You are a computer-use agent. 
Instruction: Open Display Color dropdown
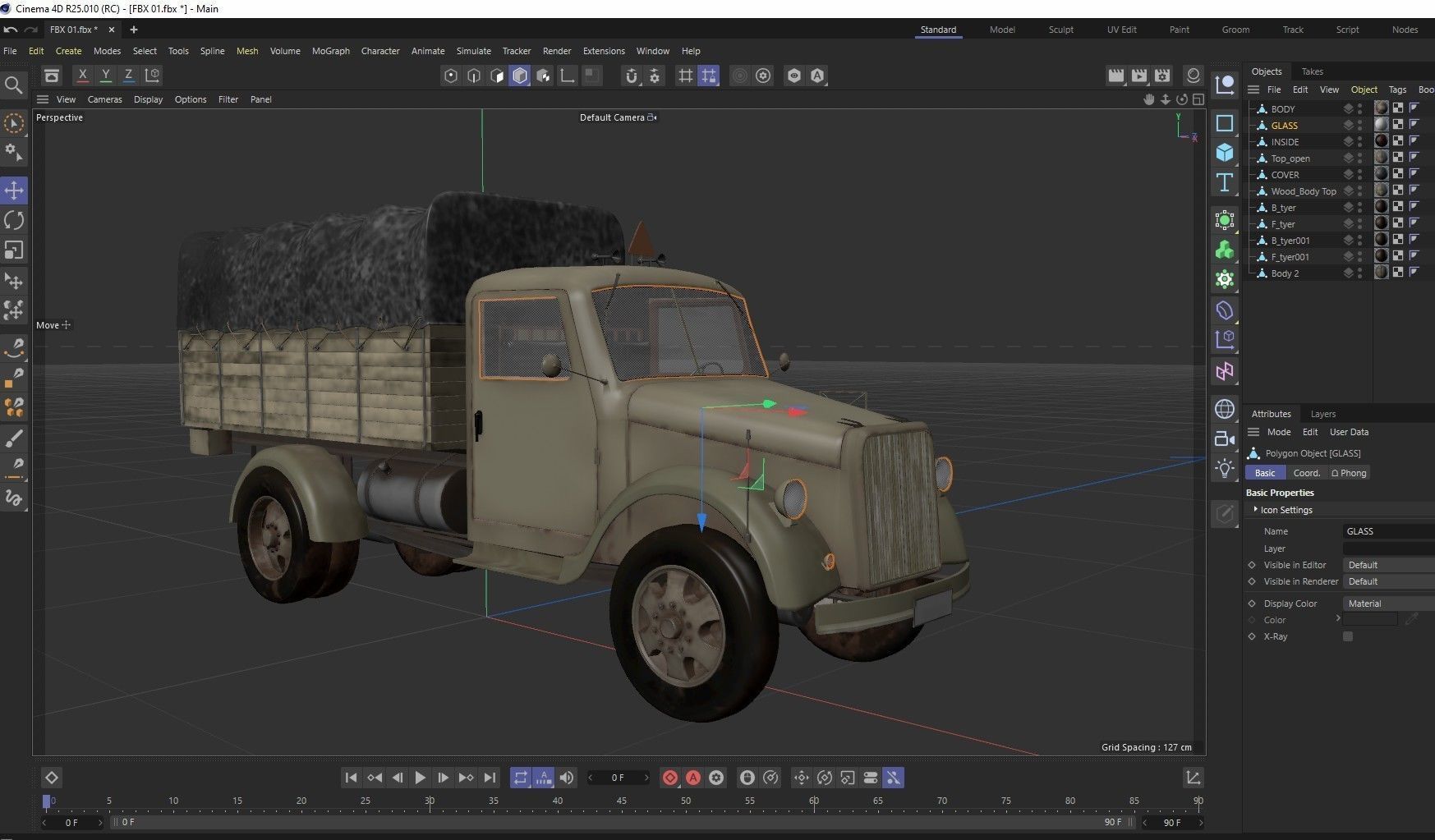1388,604
